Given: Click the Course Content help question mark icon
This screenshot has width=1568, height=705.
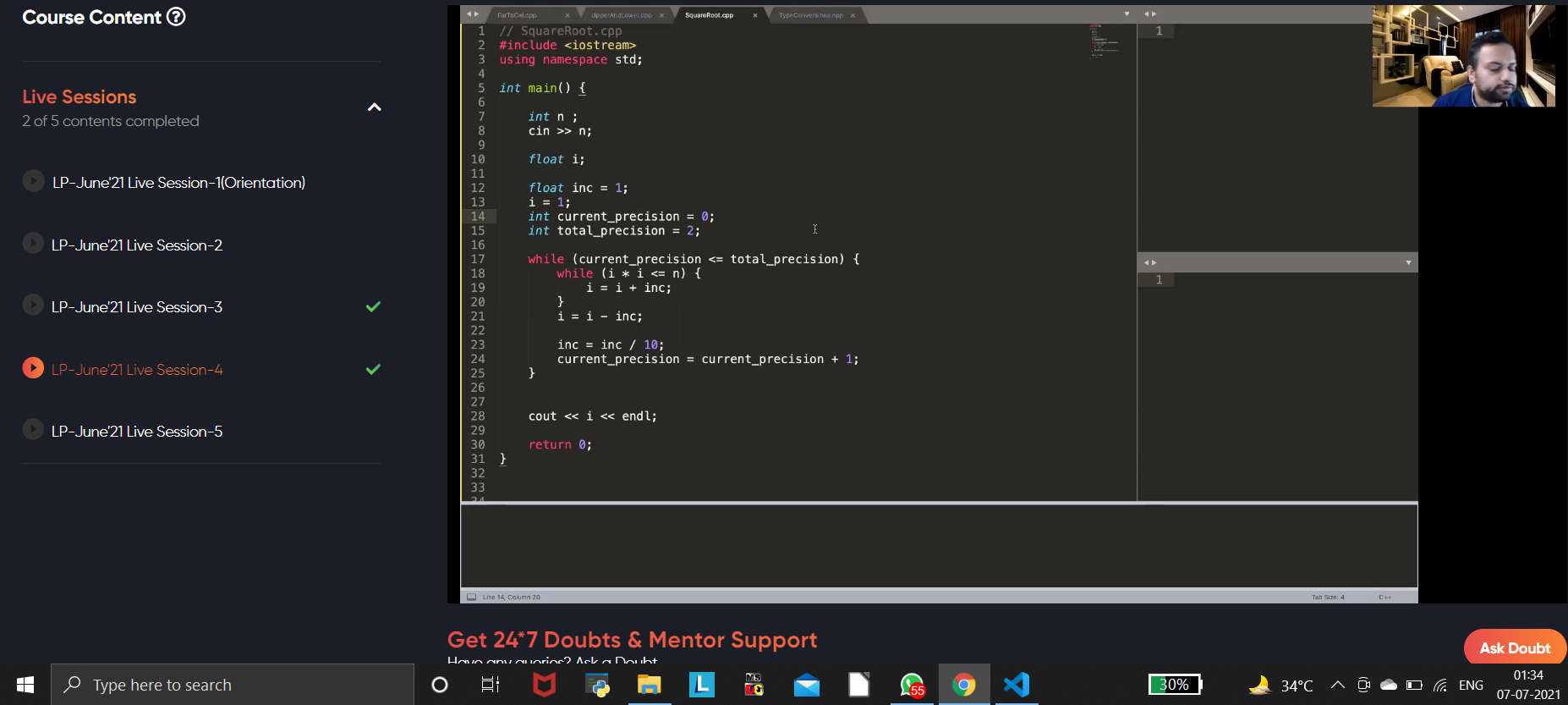Looking at the screenshot, I should pos(176,17).
